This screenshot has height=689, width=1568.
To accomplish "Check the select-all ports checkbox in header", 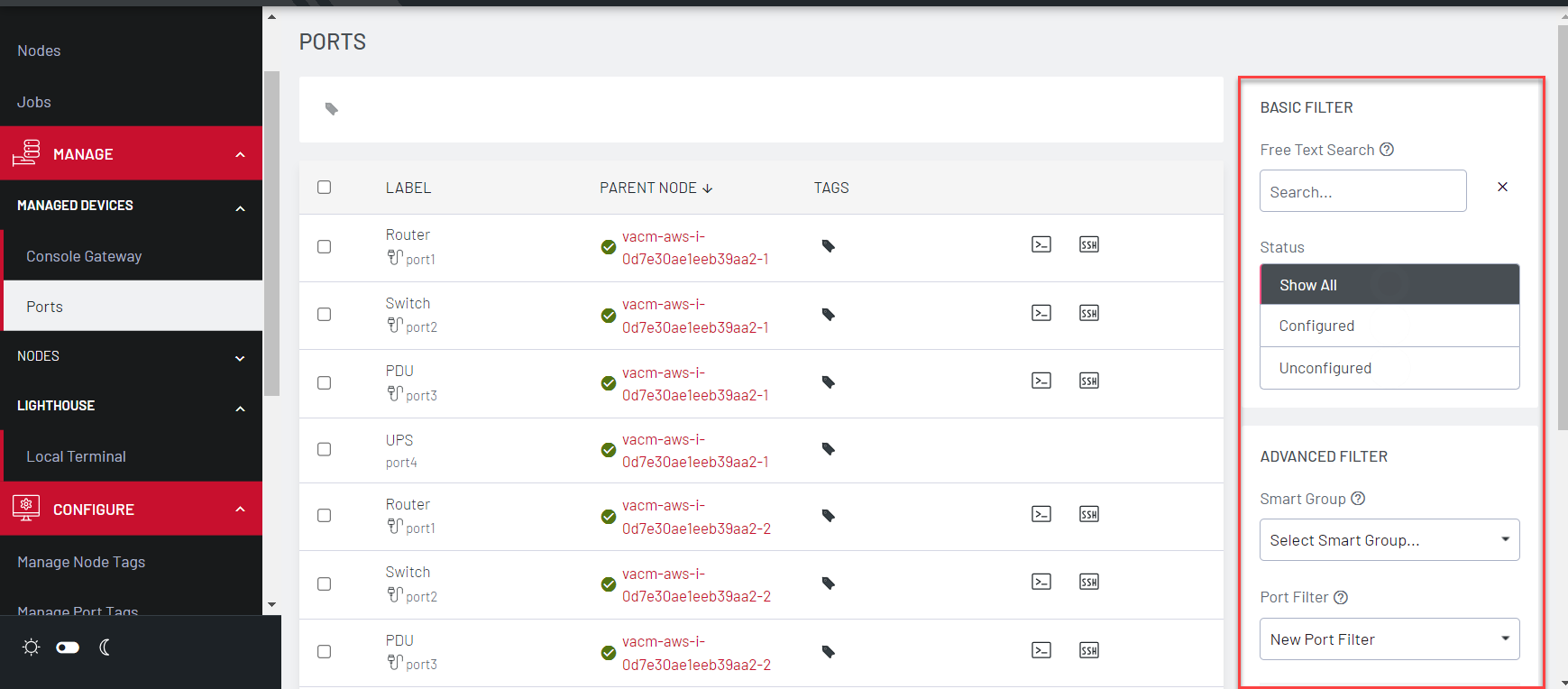I will point(324,188).
